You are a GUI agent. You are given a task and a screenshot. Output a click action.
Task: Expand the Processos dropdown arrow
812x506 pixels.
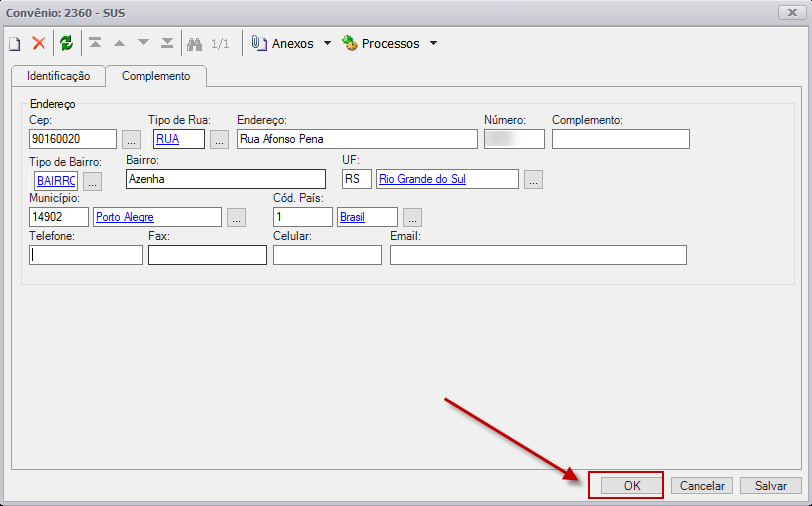(x=433, y=44)
